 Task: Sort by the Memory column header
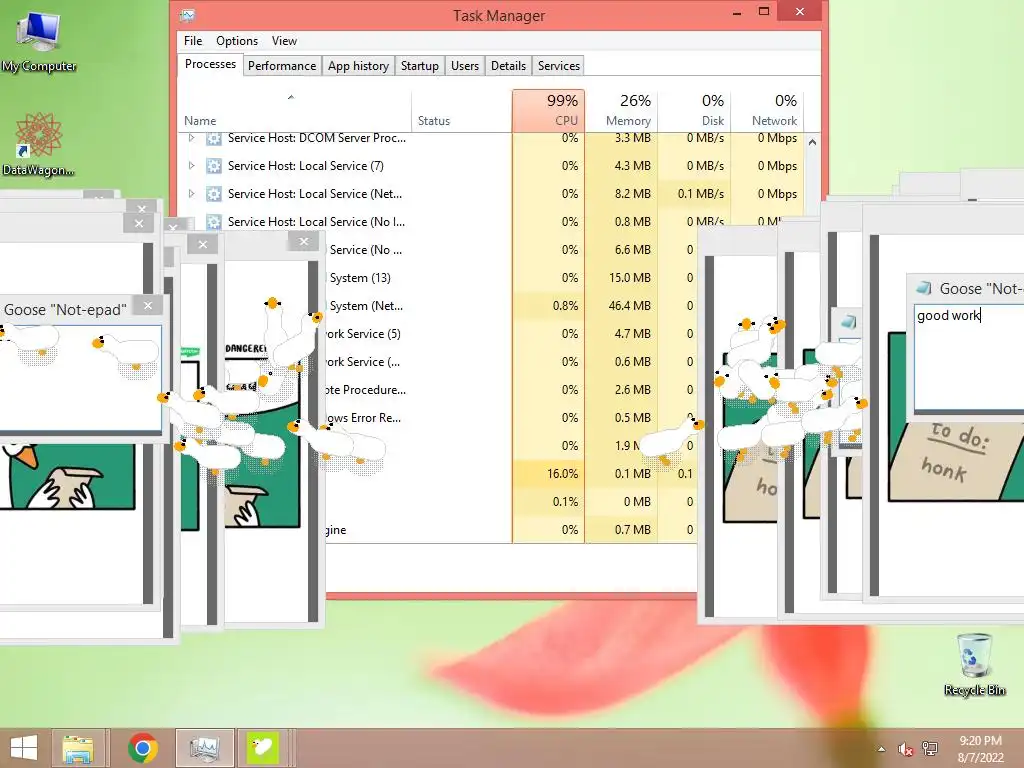coord(621,111)
